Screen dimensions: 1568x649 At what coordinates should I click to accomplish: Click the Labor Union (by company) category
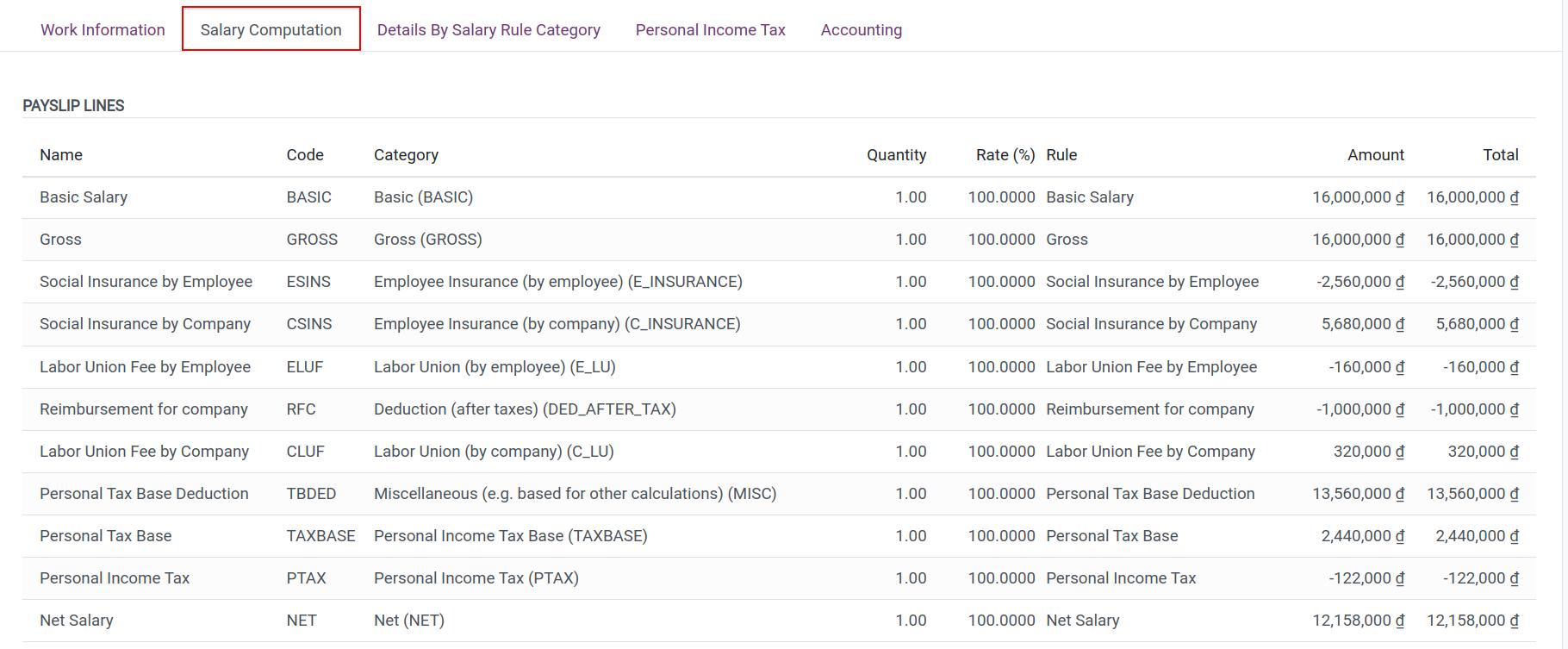494,452
